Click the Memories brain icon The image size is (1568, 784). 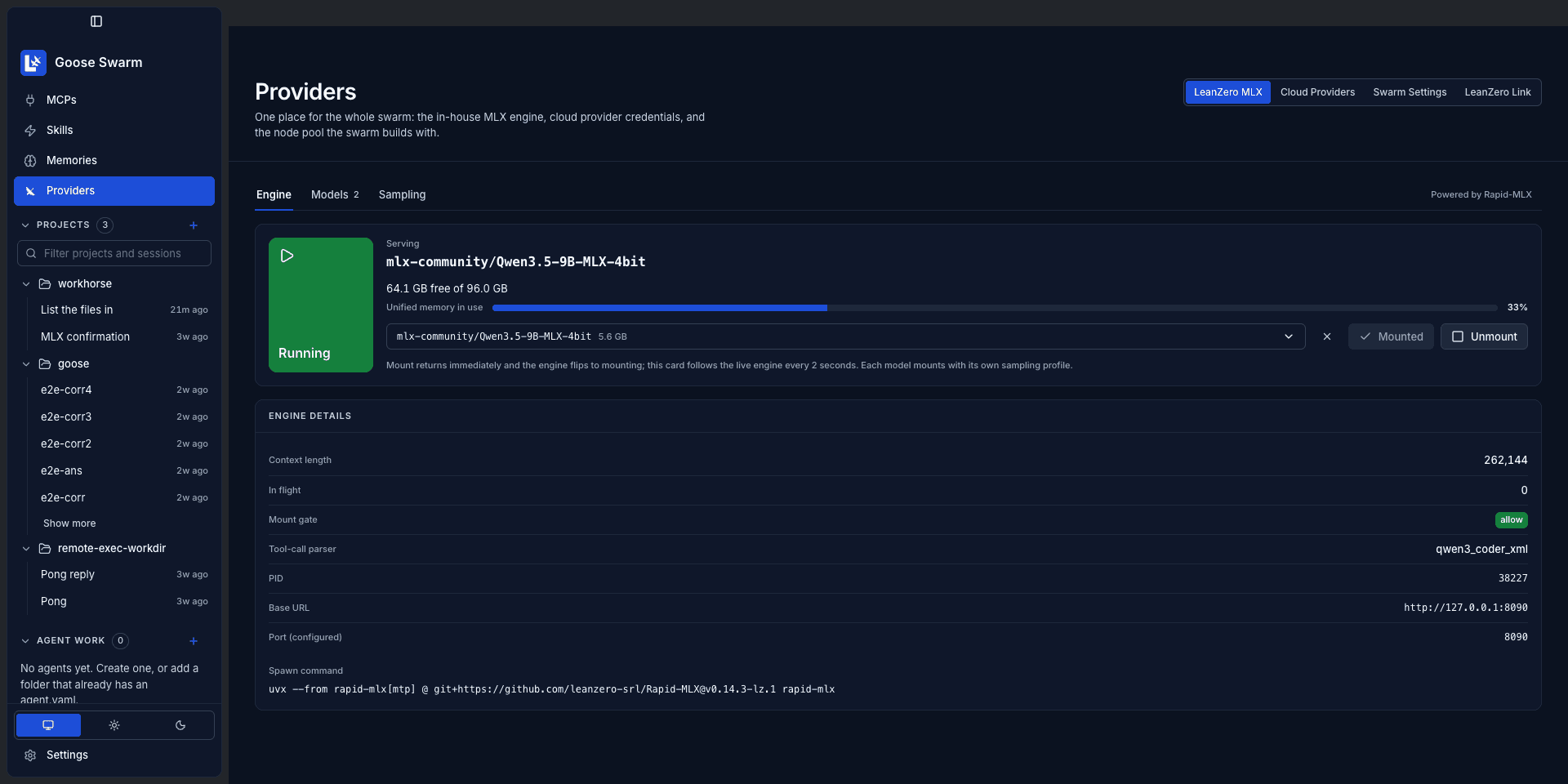coord(30,161)
